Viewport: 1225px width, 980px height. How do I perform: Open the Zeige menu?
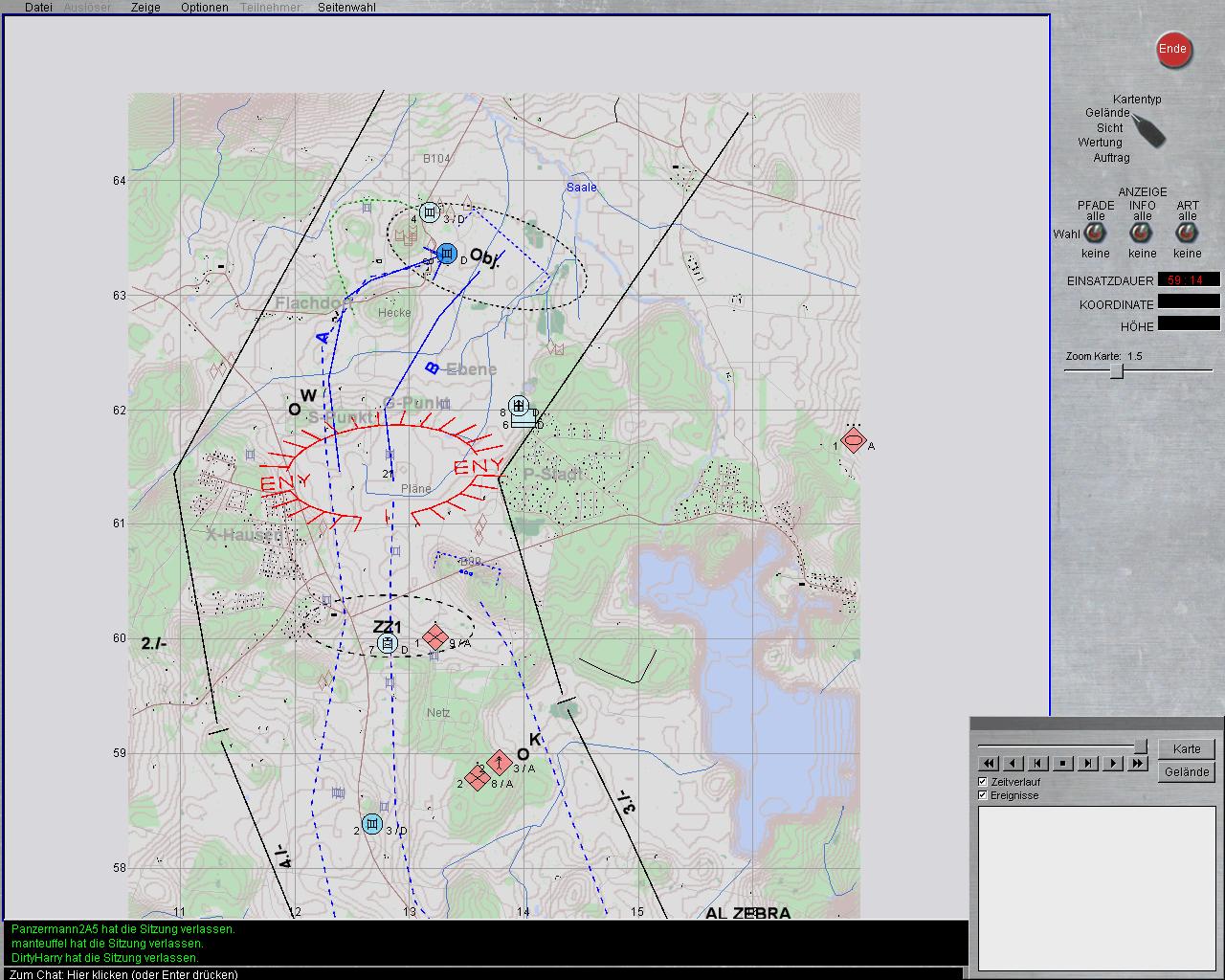145,8
